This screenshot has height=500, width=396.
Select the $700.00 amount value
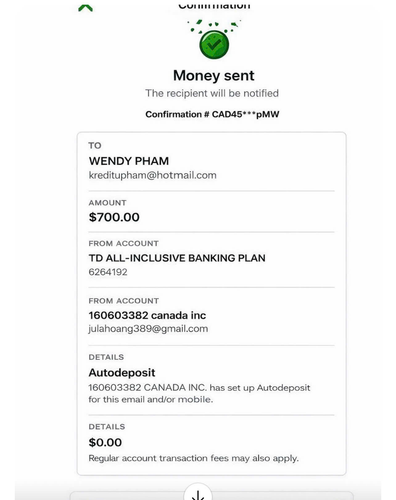click(114, 217)
